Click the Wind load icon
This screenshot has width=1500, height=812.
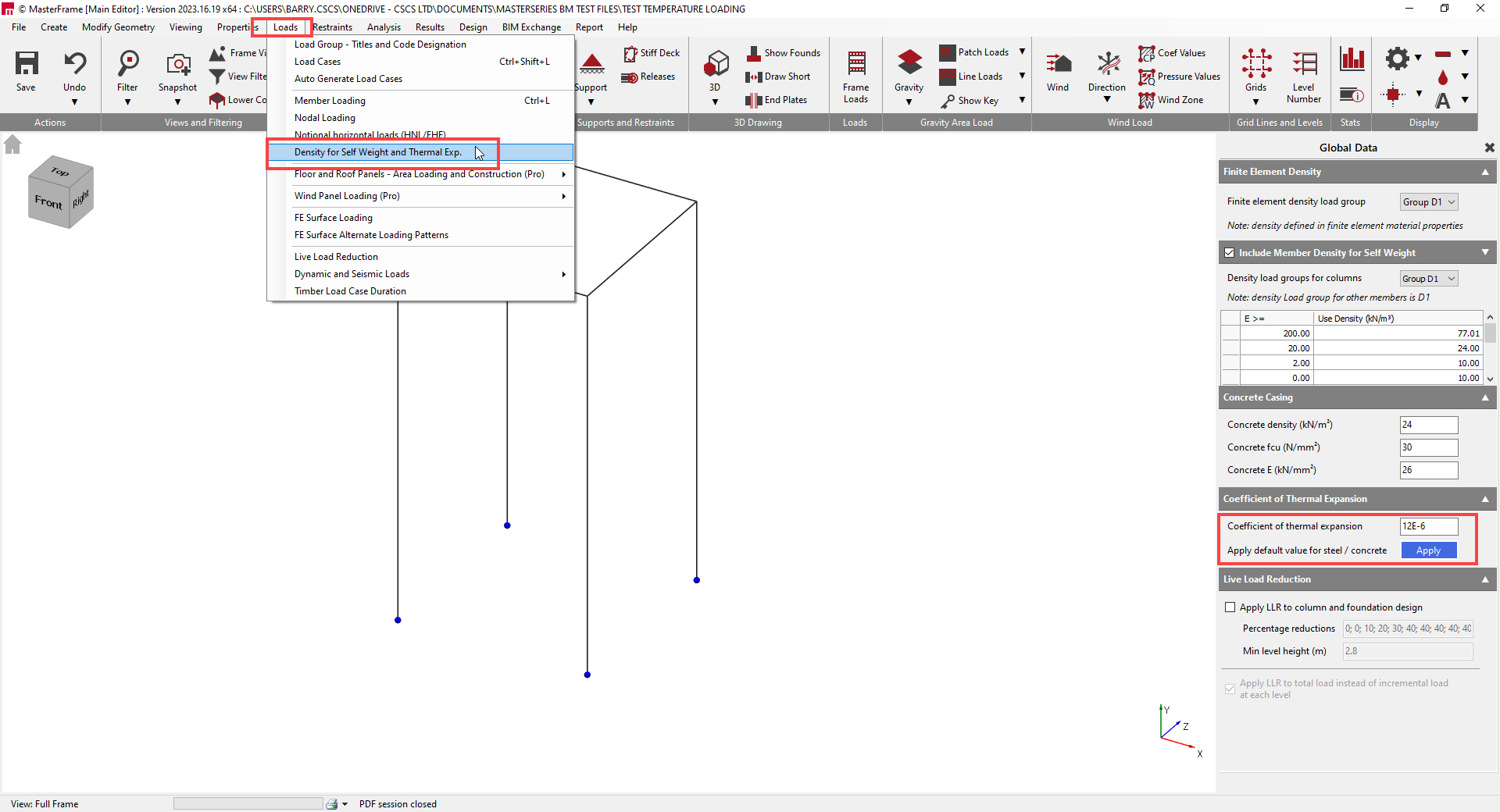point(1058,63)
